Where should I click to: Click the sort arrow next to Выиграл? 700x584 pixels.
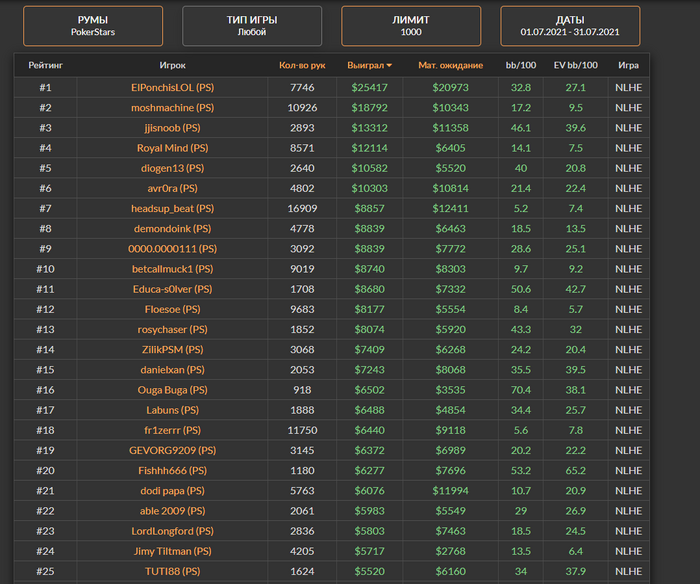[389, 66]
